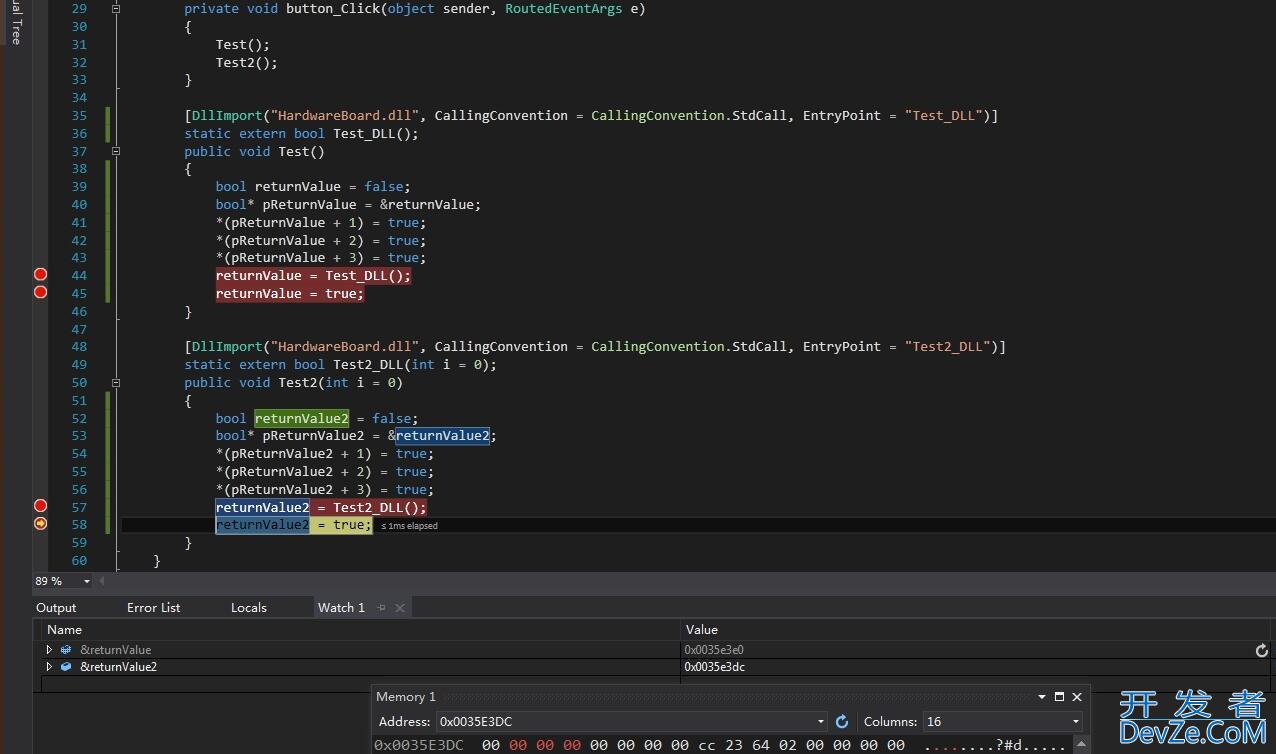The width and height of the screenshot is (1276, 754).
Task: Toggle breakpoint on line 45
Action: pyautogui.click(x=41, y=292)
